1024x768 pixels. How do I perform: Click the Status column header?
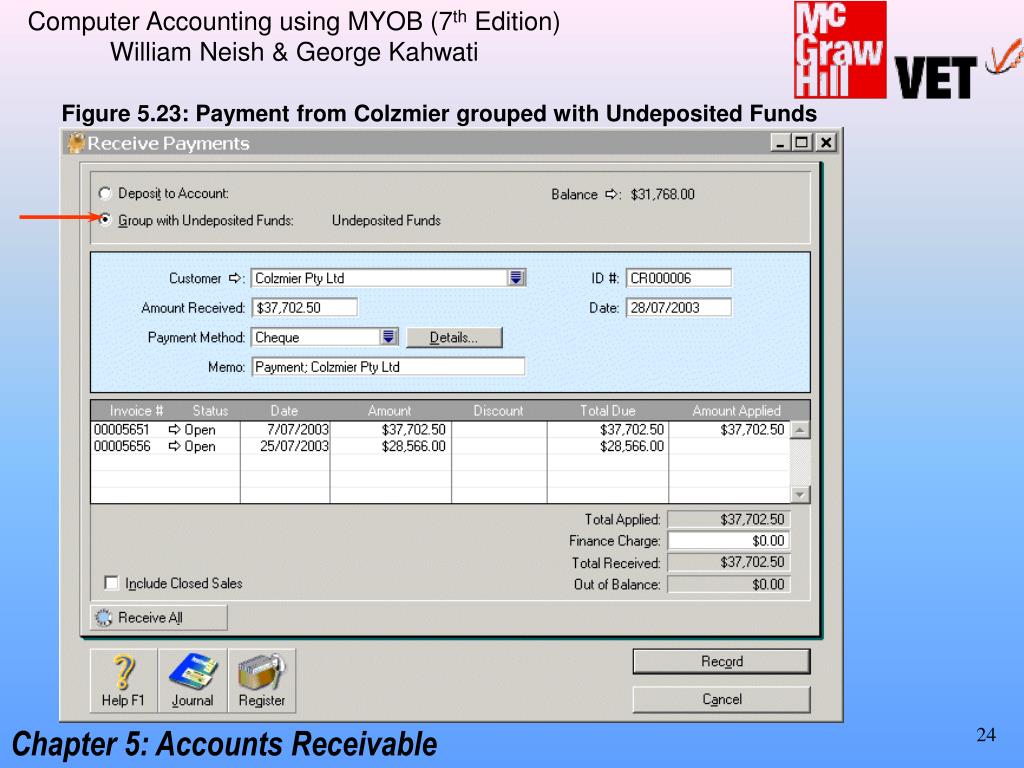(210, 411)
